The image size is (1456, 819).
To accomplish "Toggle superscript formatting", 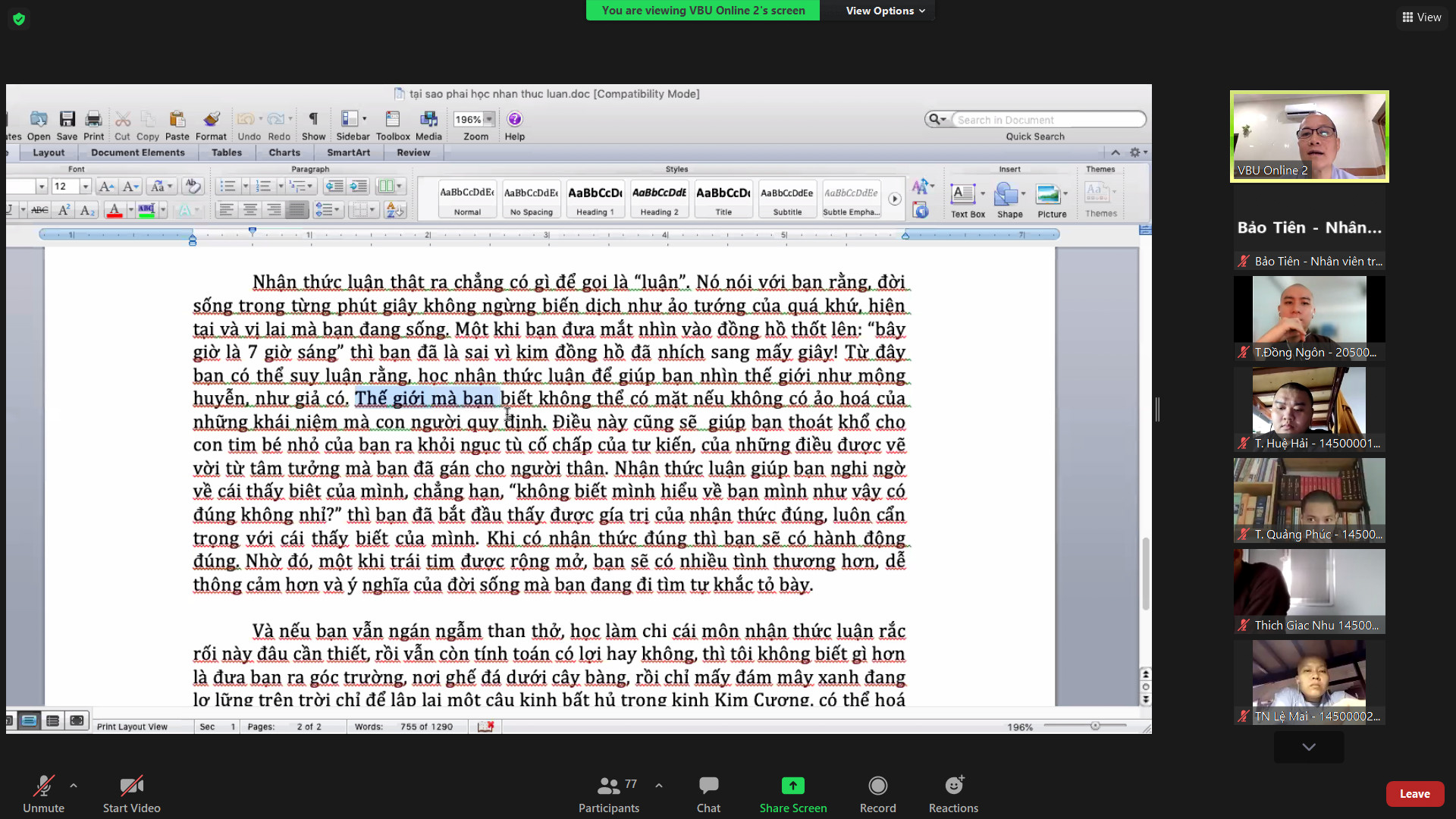I will tap(64, 210).
